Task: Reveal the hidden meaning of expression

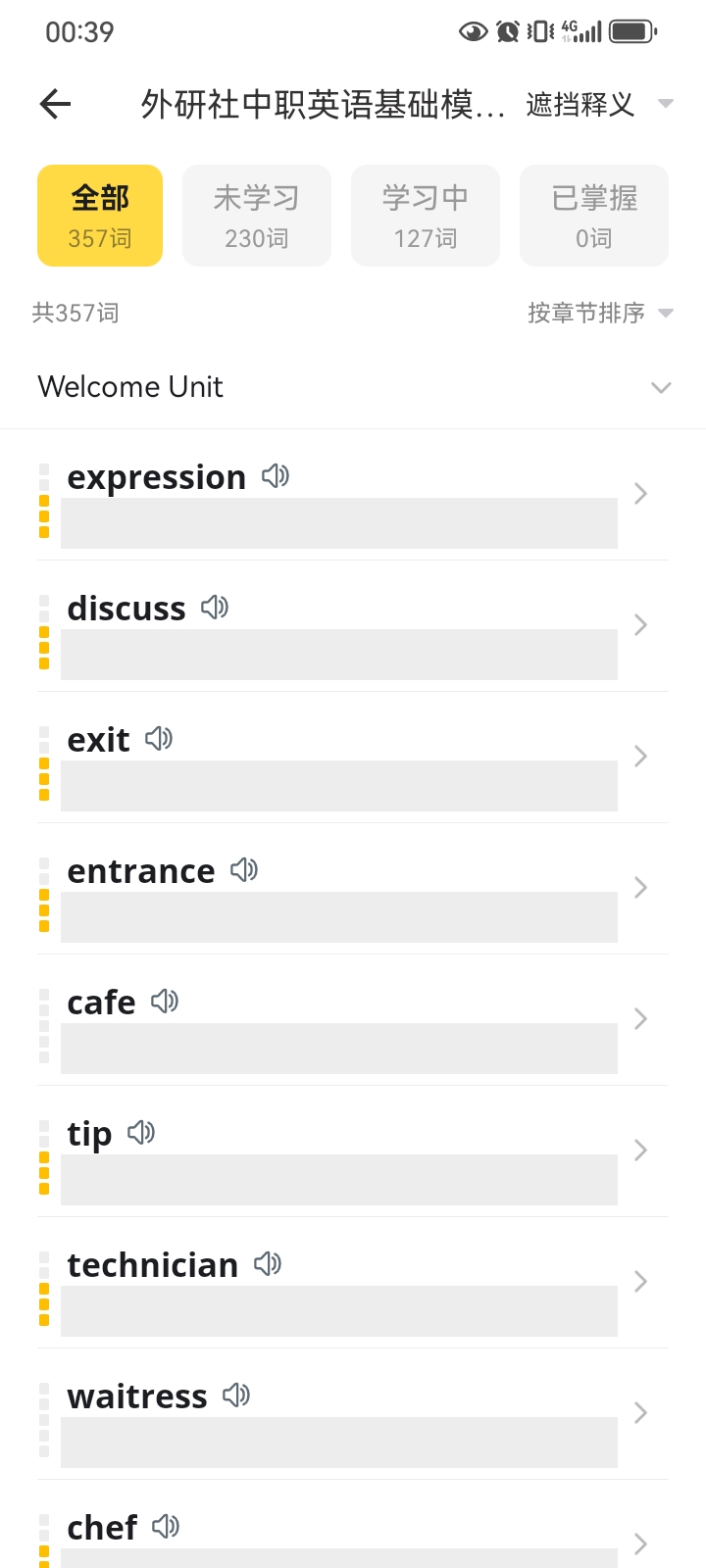Action: point(339,523)
